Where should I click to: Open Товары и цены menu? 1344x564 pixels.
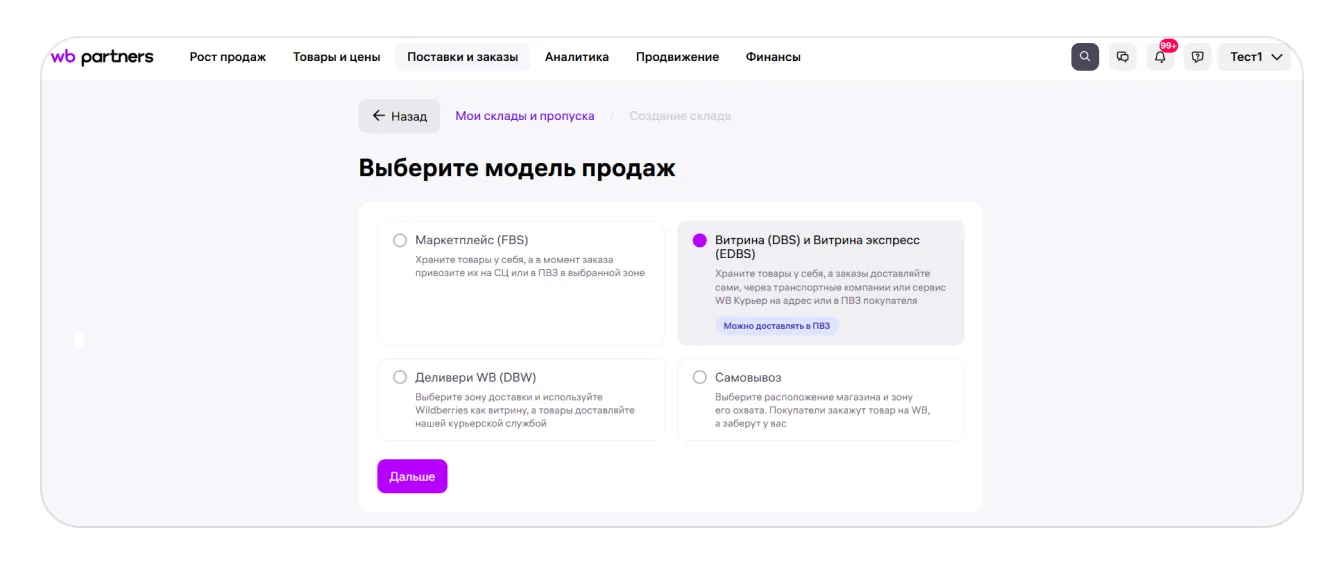[336, 57]
